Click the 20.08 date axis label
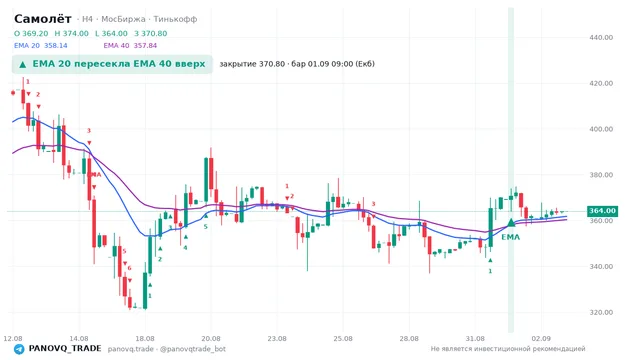 coord(211,339)
